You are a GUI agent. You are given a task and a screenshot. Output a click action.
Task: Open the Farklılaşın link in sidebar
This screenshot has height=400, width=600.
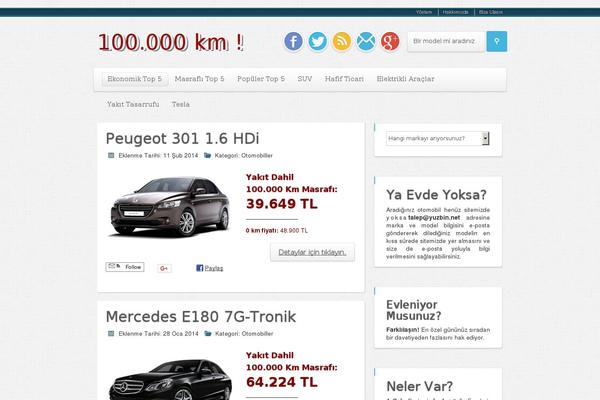(403, 330)
